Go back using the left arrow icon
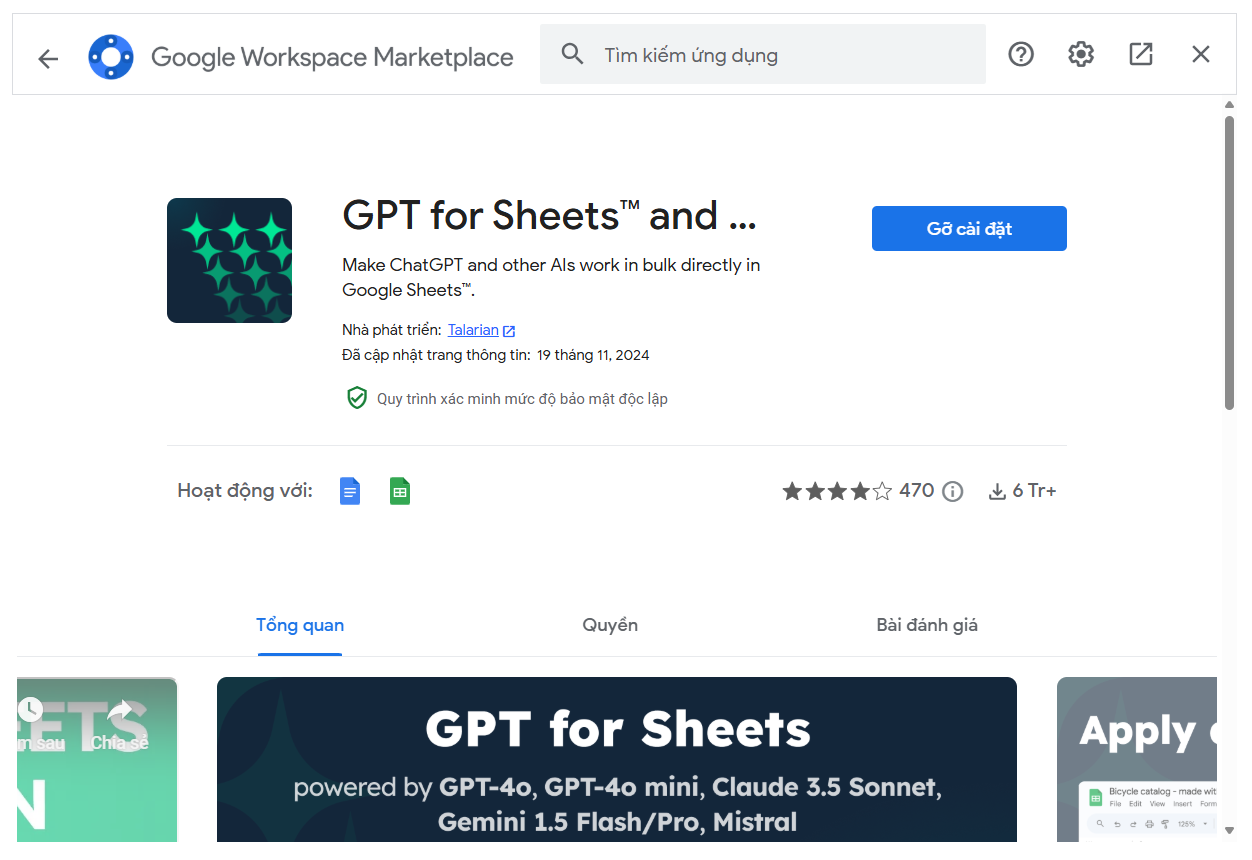The width and height of the screenshot is (1252, 860). pyautogui.click(x=48, y=58)
